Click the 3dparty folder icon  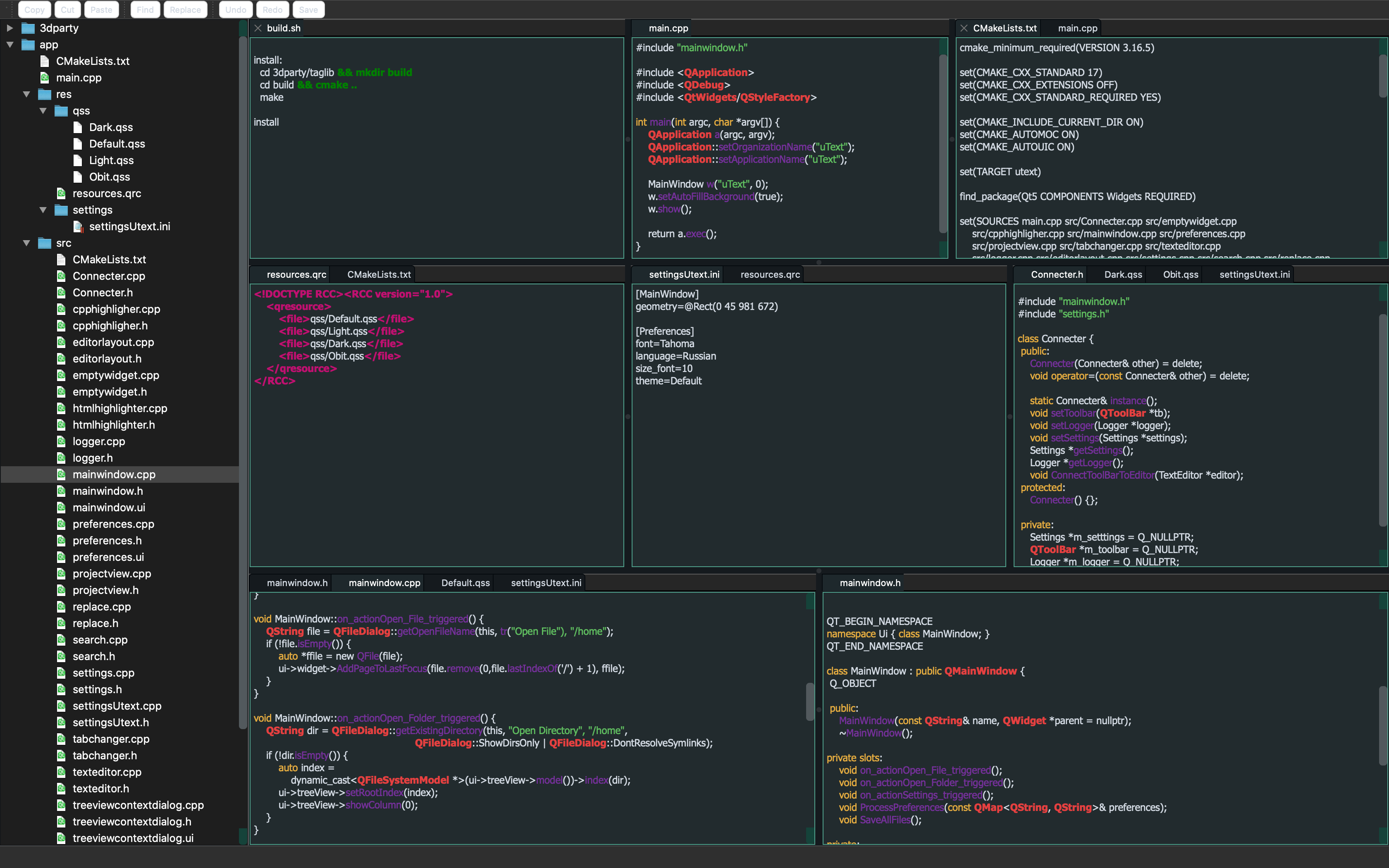coord(28,28)
